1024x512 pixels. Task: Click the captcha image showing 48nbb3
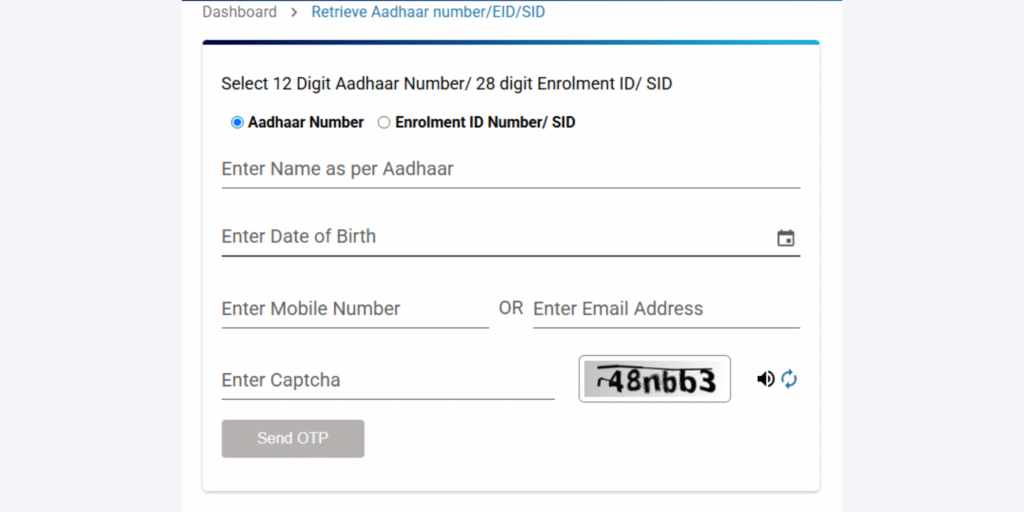pos(655,379)
